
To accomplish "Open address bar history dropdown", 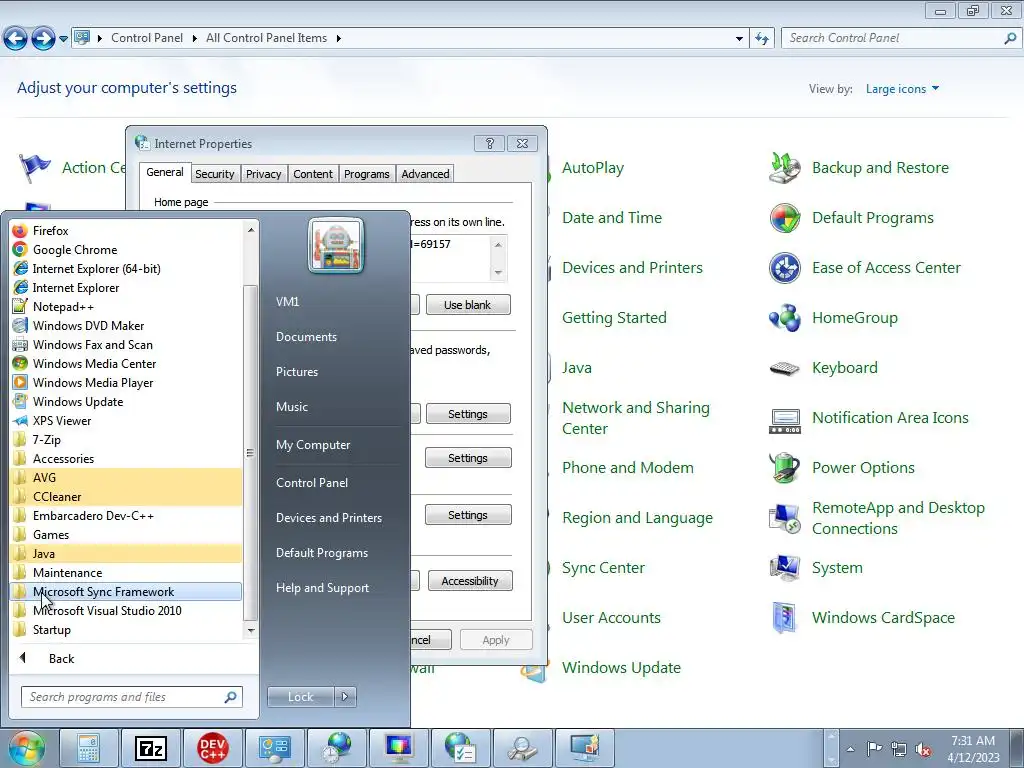I will [739, 39].
